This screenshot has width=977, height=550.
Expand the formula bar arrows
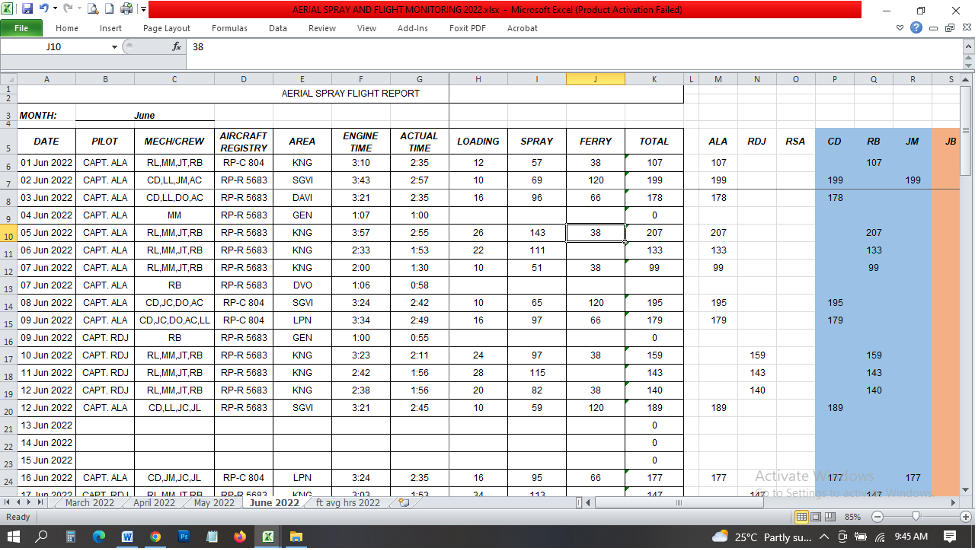(x=968, y=47)
